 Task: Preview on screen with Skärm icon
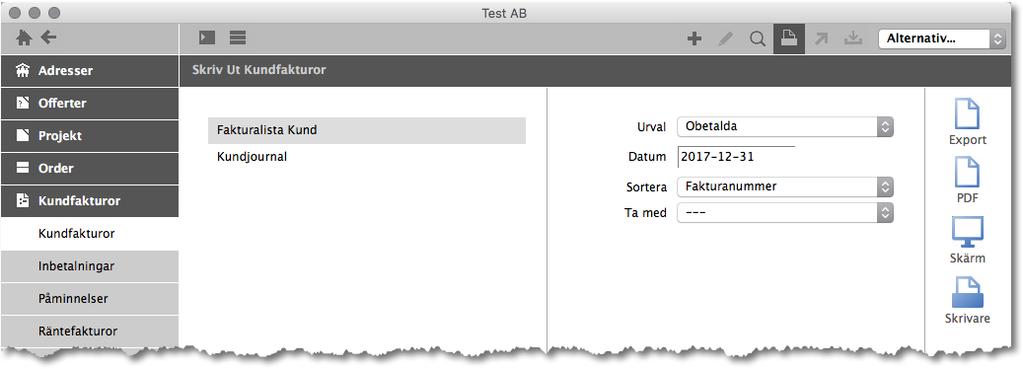click(968, 240)
